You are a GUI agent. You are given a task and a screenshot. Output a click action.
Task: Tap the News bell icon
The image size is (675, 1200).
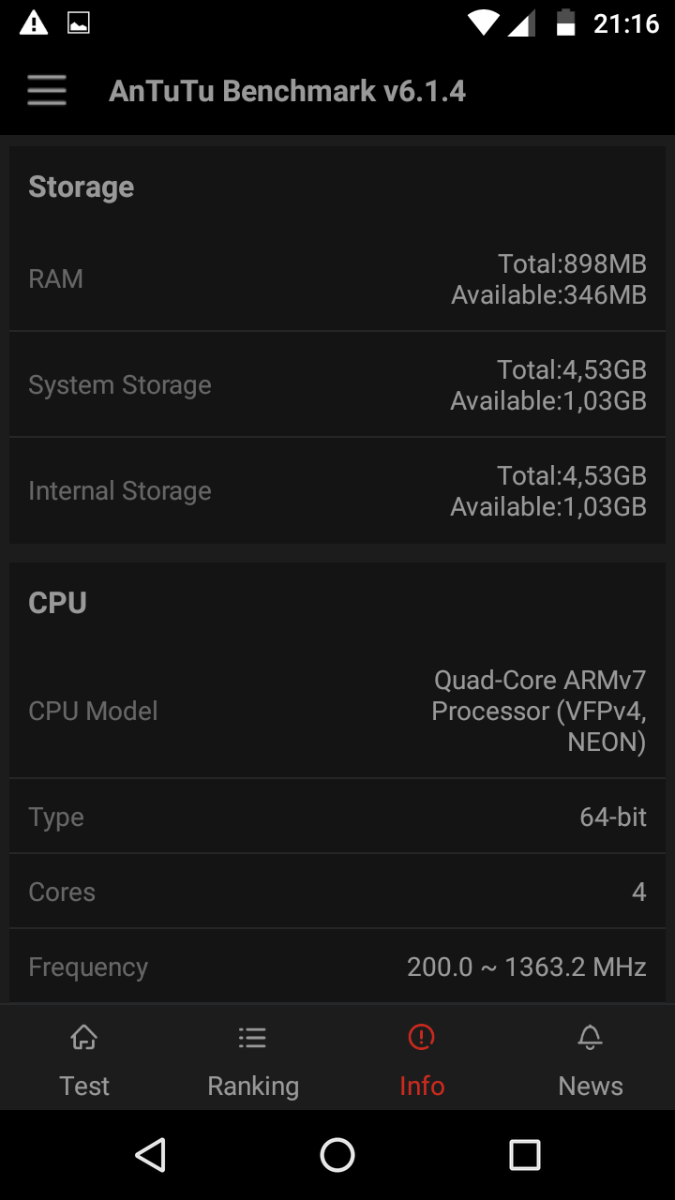coord(590,1038)
